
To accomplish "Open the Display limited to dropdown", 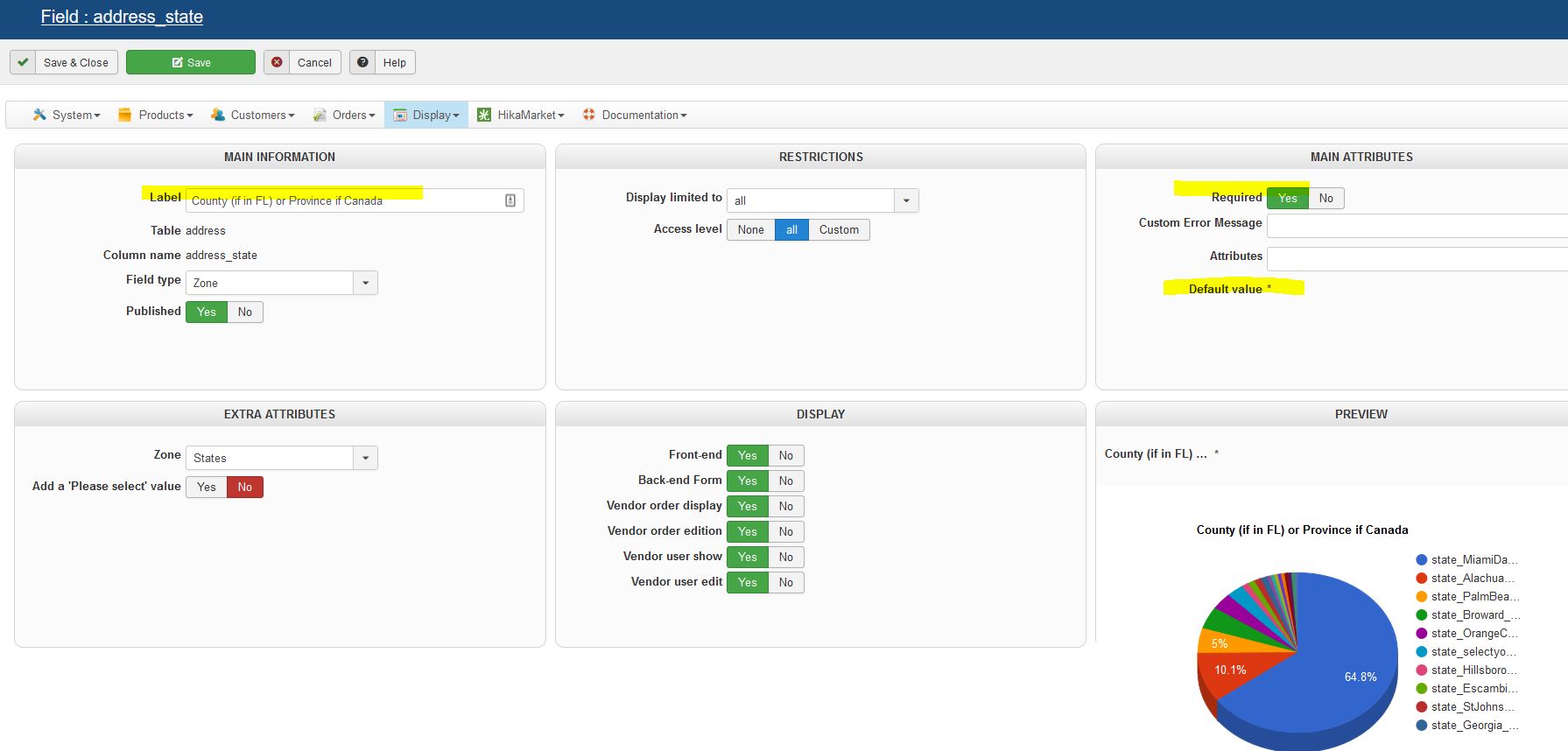I will point(822,200).
